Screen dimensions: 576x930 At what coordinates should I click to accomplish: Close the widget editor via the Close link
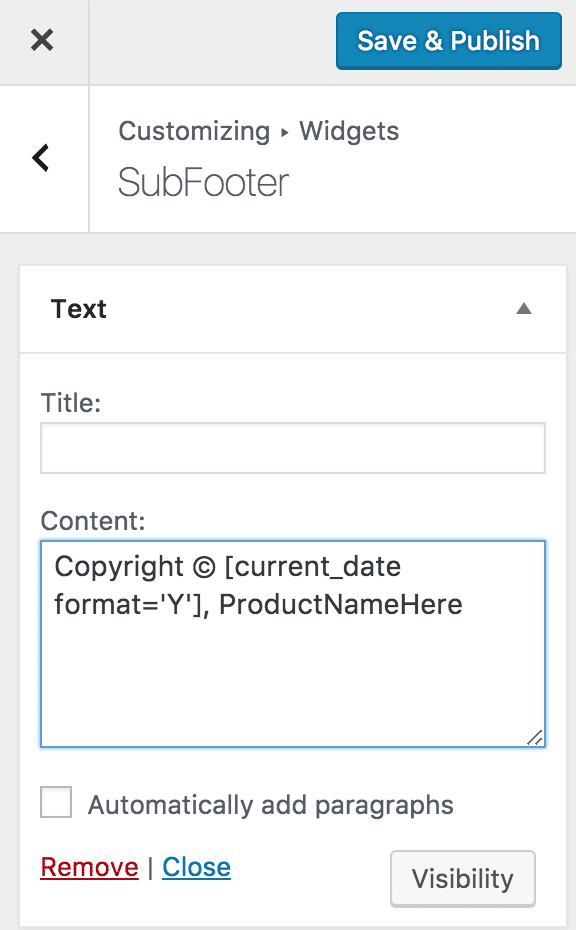[x=196, y=867]
